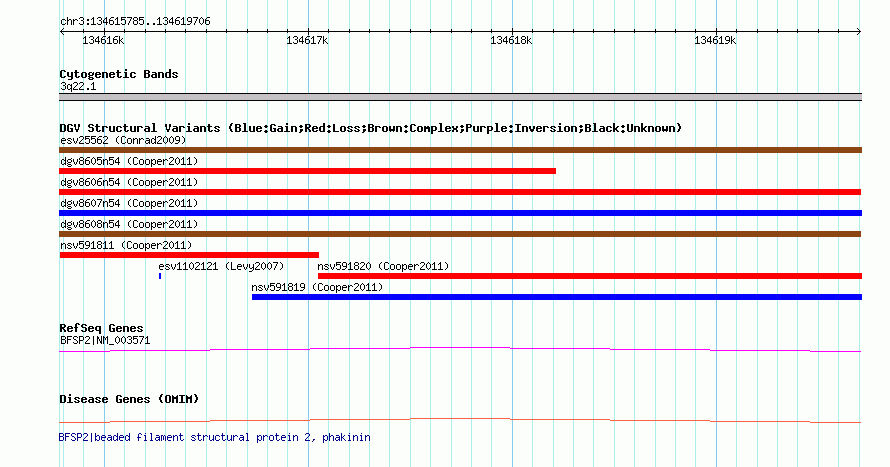Click the nsv591819 blue gain bar
890x467 pixels.
click(x=557, y=297)
